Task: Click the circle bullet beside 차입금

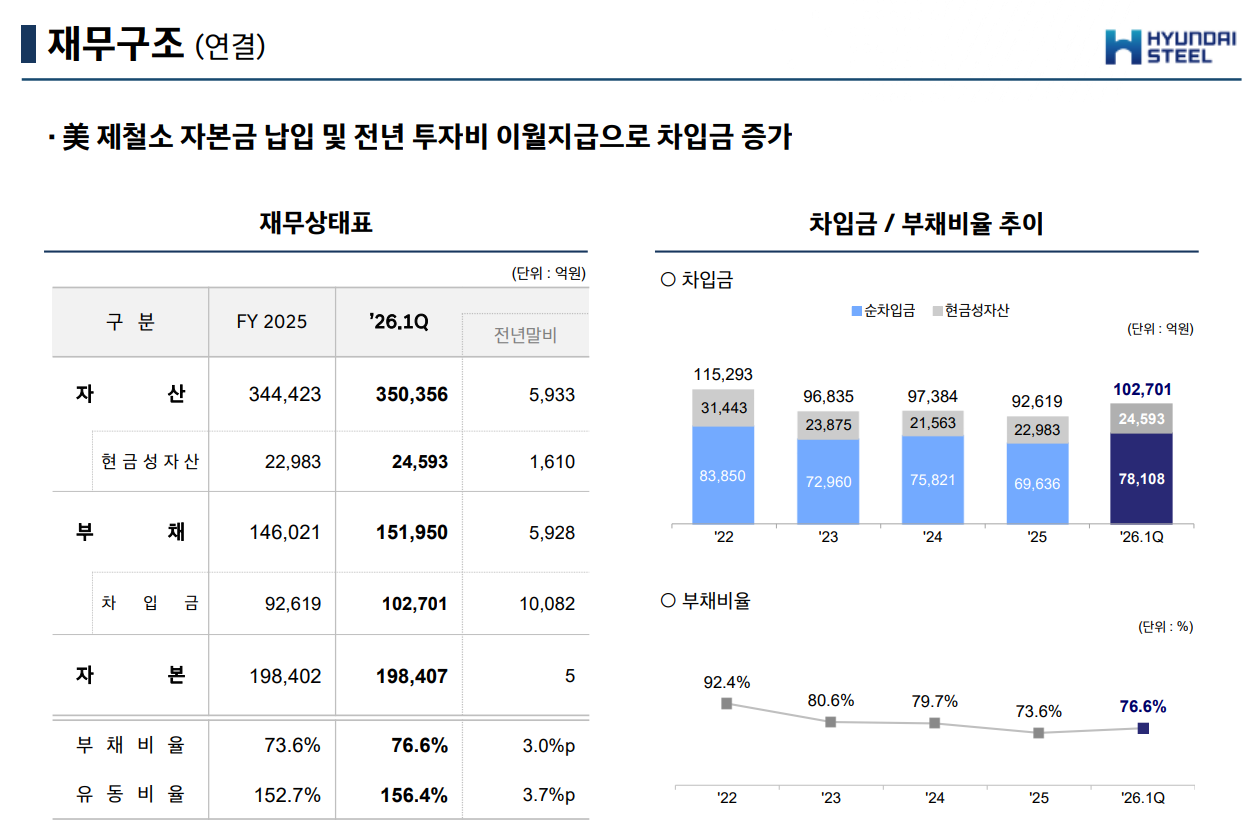Action: point(668,280)
